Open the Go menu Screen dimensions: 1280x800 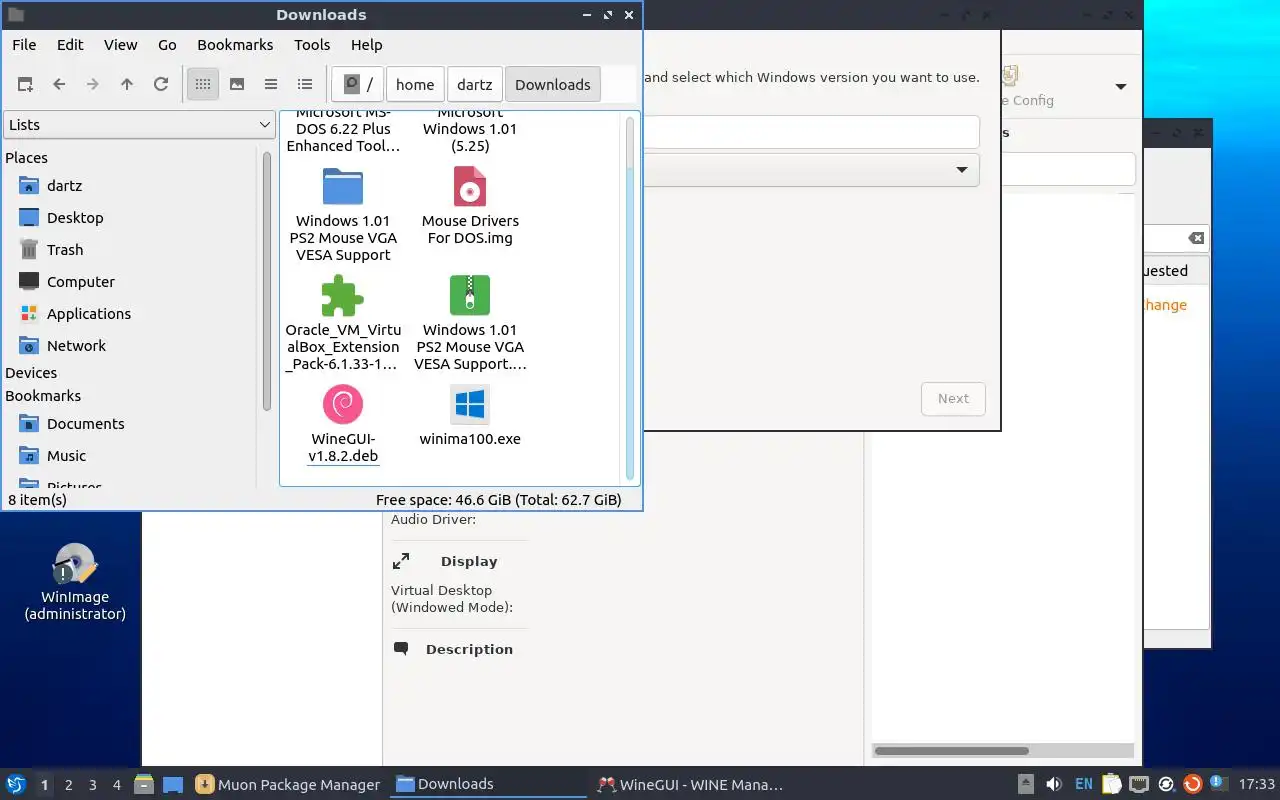pyautogui.click(x=167, y=45)
